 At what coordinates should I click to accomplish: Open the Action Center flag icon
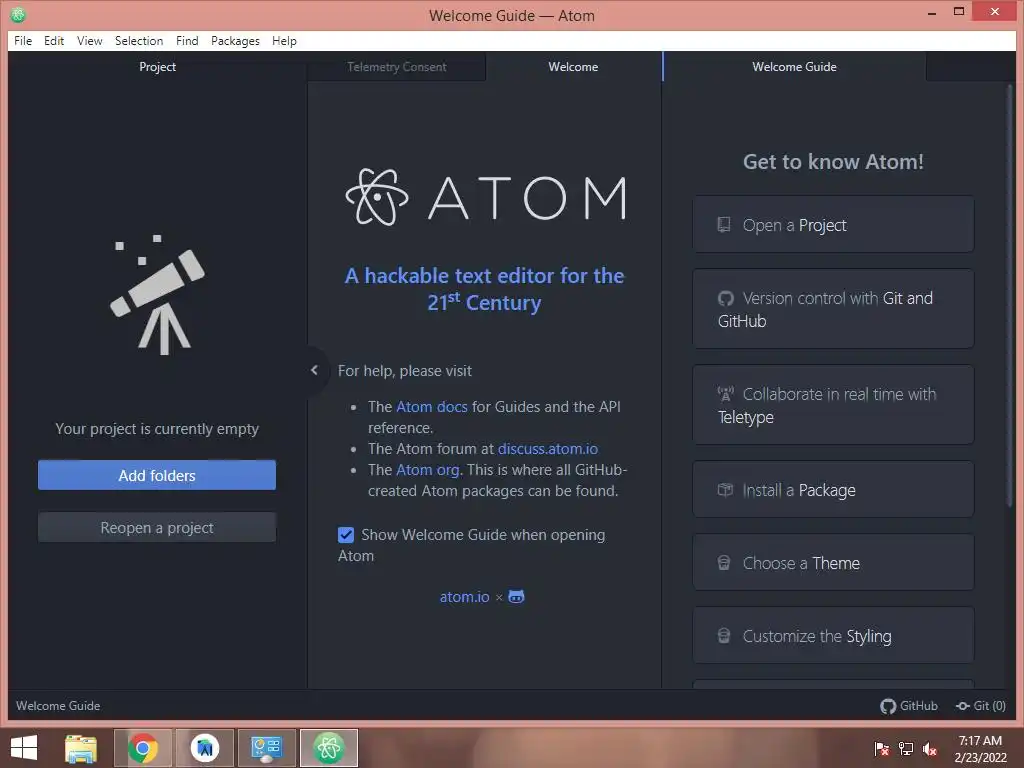(x=882, y=749)
